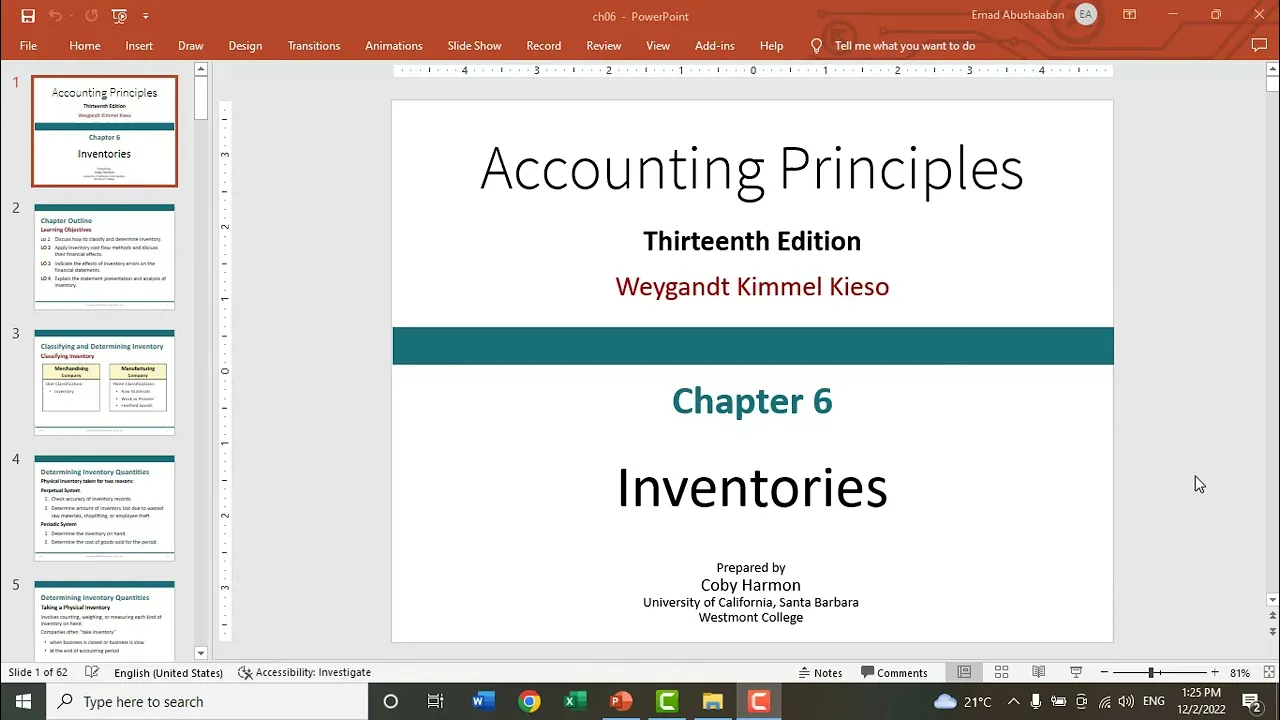Start Slide Show from the status bar
Screen dimensions: 1280x720
1076,673
